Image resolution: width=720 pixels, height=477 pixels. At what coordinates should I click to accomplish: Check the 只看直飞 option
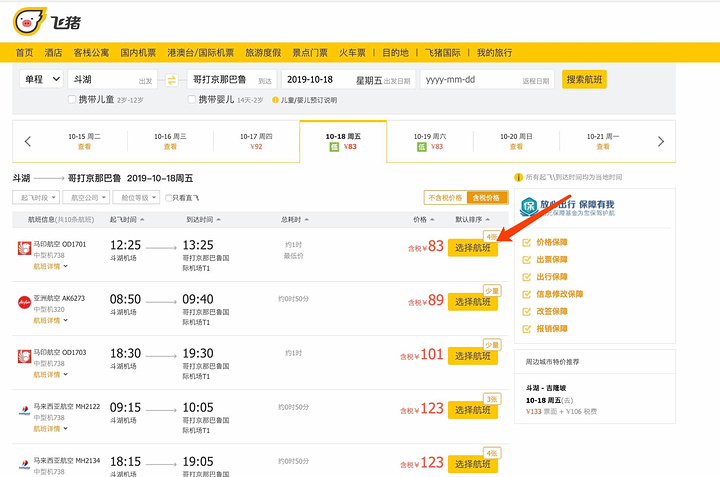169,198
